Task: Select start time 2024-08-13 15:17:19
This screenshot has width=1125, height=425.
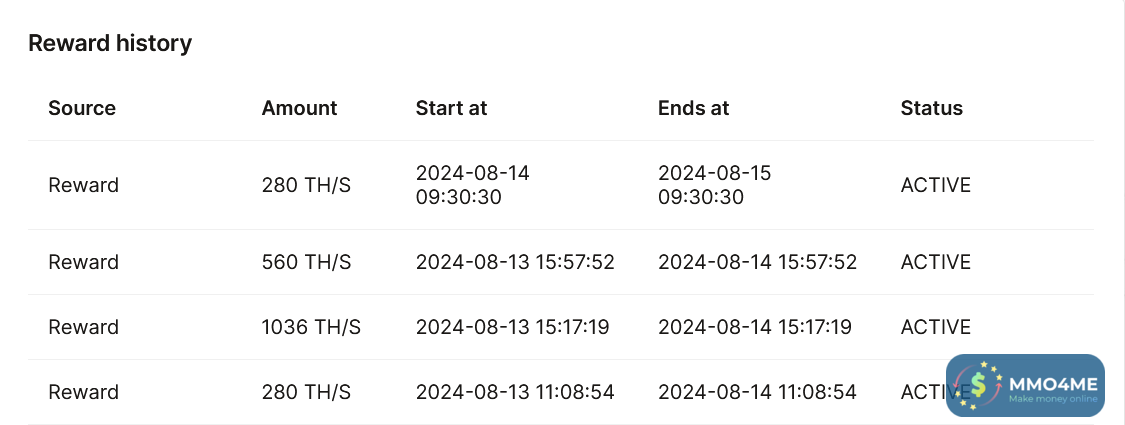Action: click(x=512, y=327)
